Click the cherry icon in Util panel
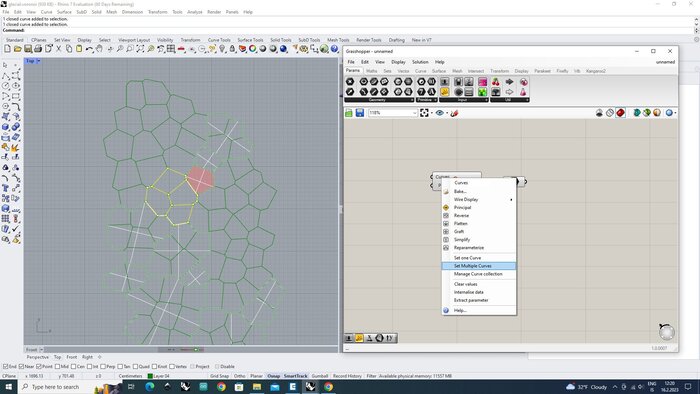 496,82
